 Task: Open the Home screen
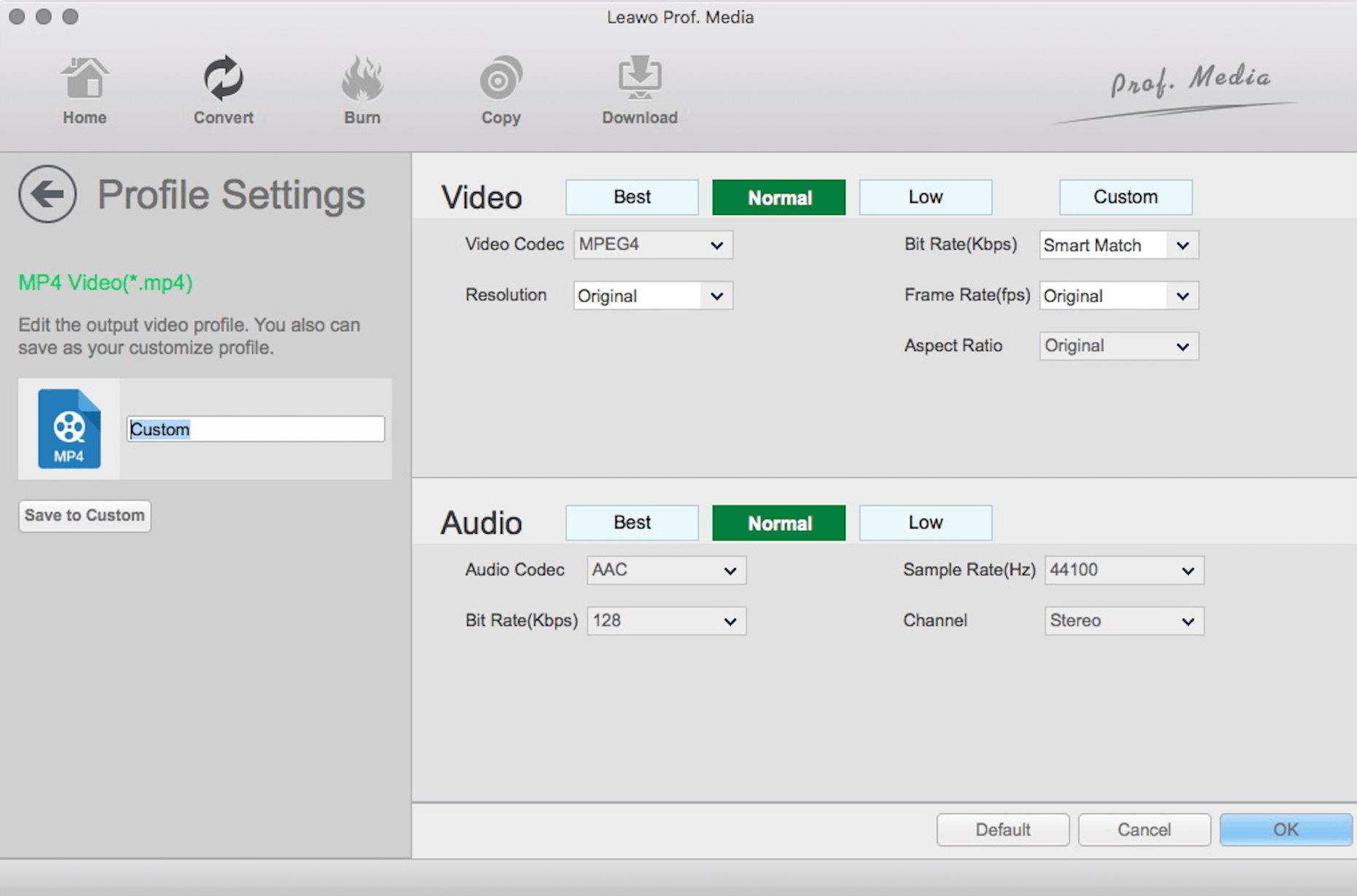[x=84, y=87]
